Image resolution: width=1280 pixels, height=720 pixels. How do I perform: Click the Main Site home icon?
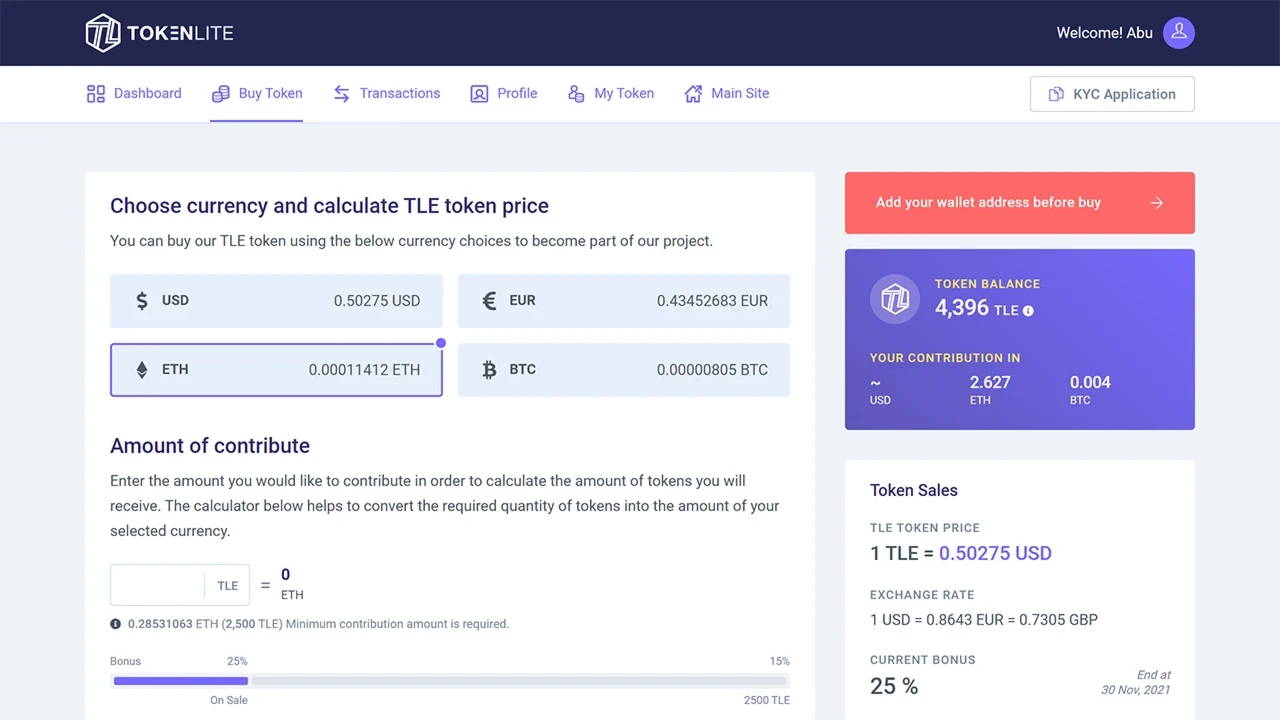pyautogui.click(x=693, y=94)
